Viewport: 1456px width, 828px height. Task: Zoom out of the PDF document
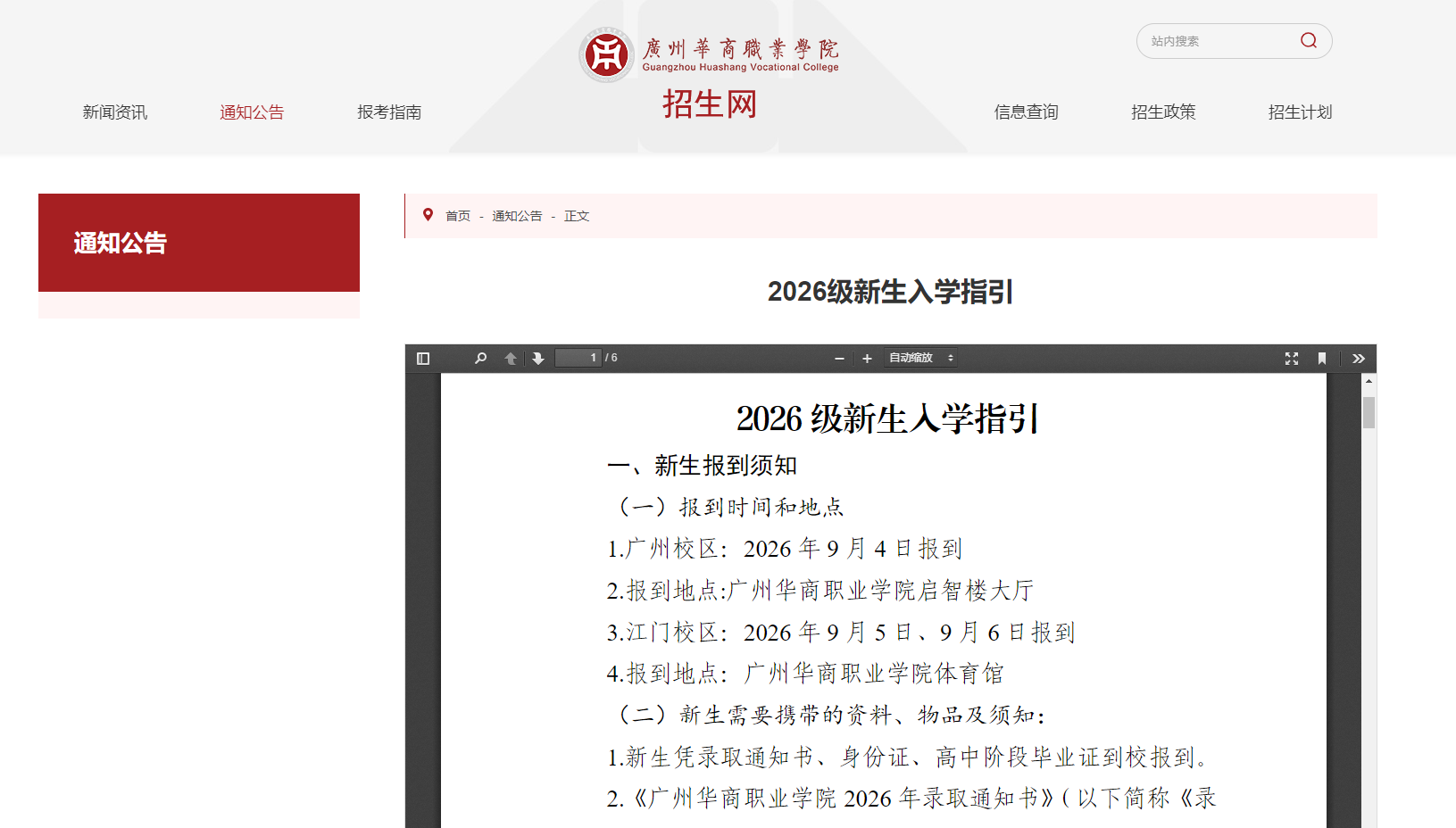click(838, 358)
